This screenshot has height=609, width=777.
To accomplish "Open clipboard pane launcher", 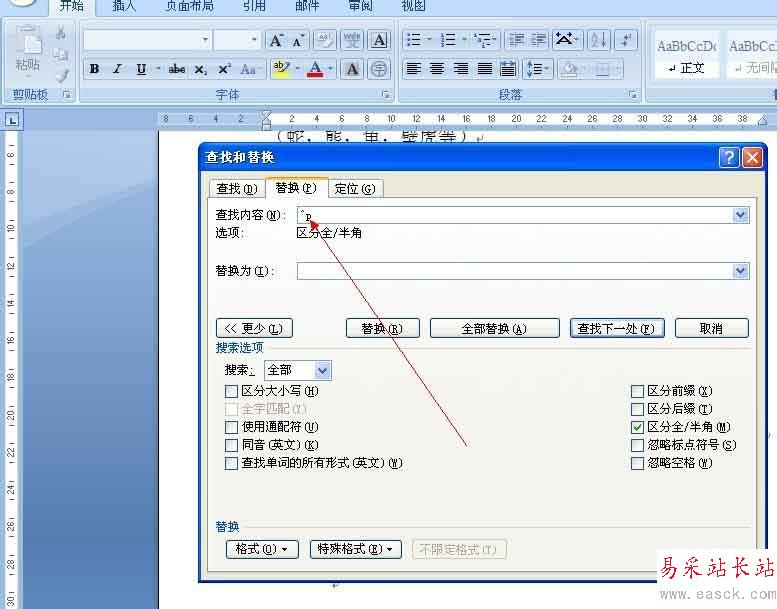I will tap(66, 94).
